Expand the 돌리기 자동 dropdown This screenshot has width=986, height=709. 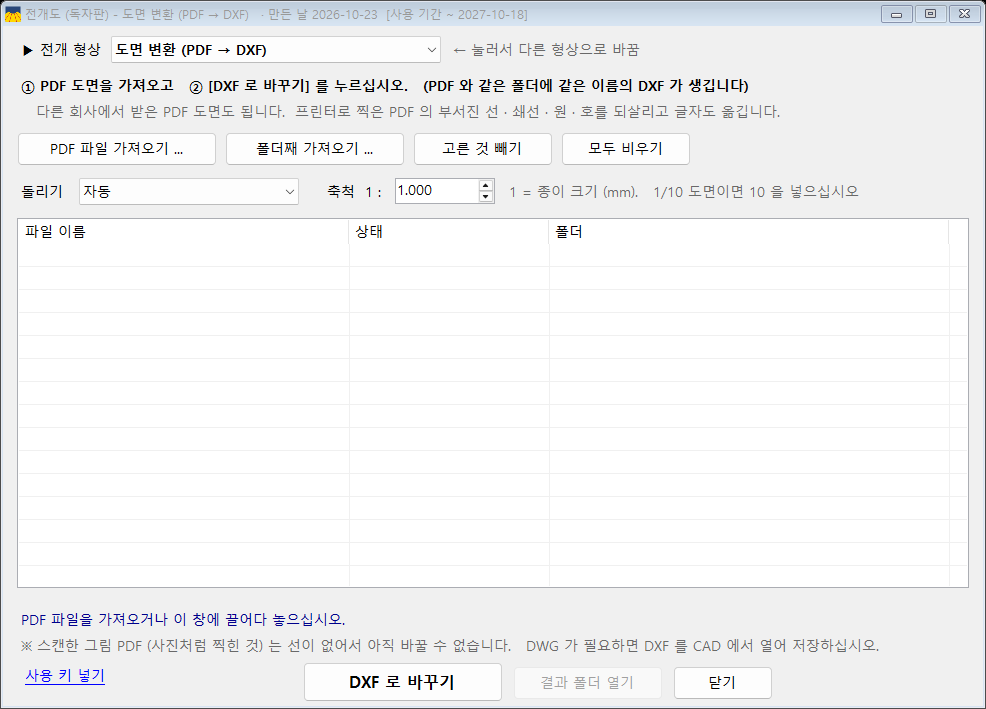tap(189, 191)
